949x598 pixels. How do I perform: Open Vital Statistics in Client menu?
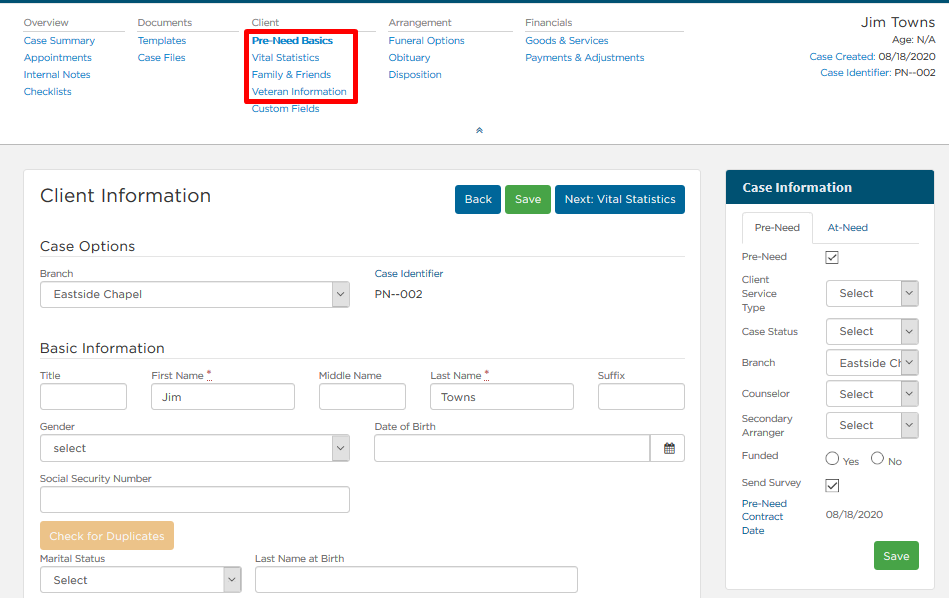(285, 58)
